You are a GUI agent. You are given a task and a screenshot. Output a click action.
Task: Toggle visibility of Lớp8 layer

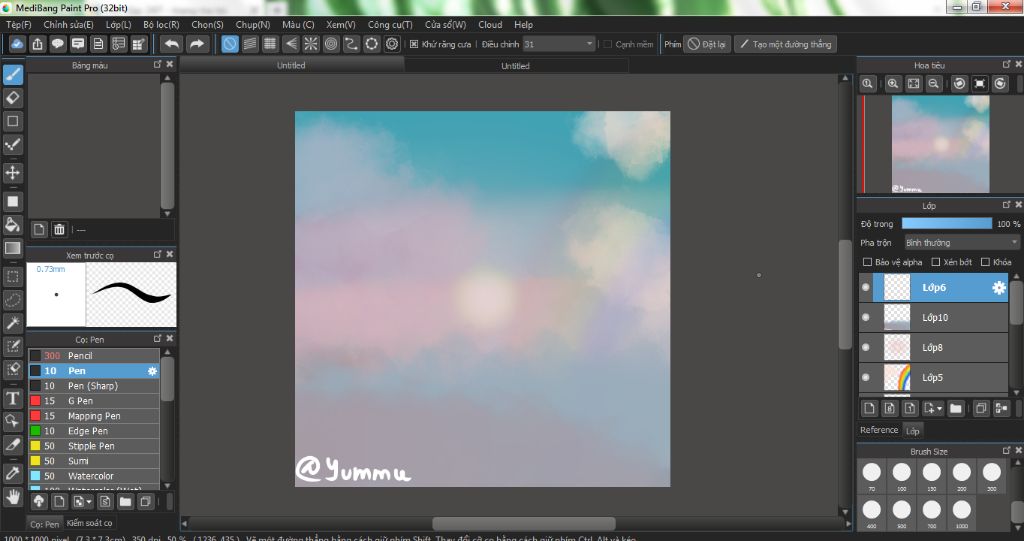(866, 348)
